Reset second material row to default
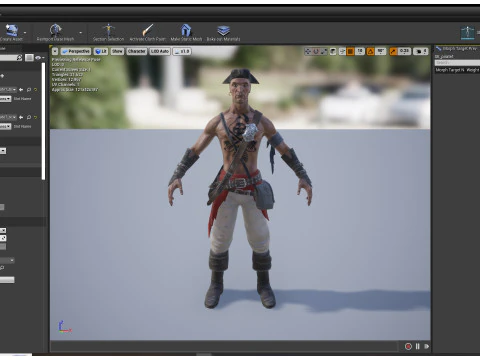Image resolution: width=480 pixels, height=360 pixels. click(x=35, y=117)
